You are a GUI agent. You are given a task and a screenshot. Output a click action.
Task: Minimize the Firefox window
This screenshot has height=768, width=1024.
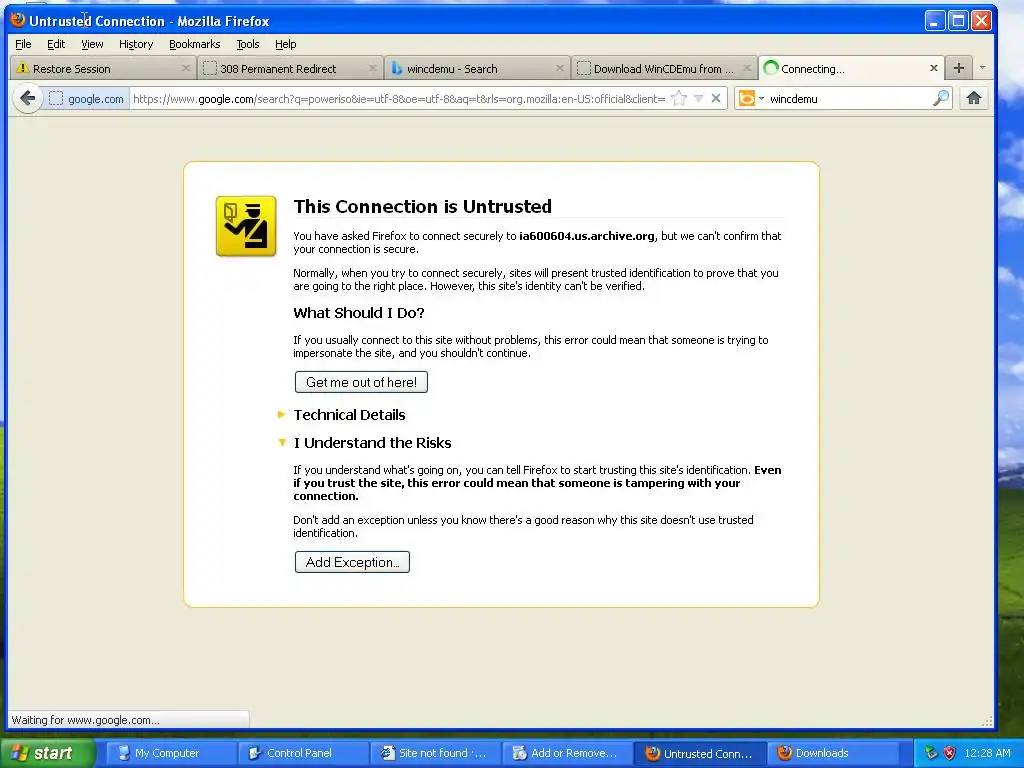point(935,21)
